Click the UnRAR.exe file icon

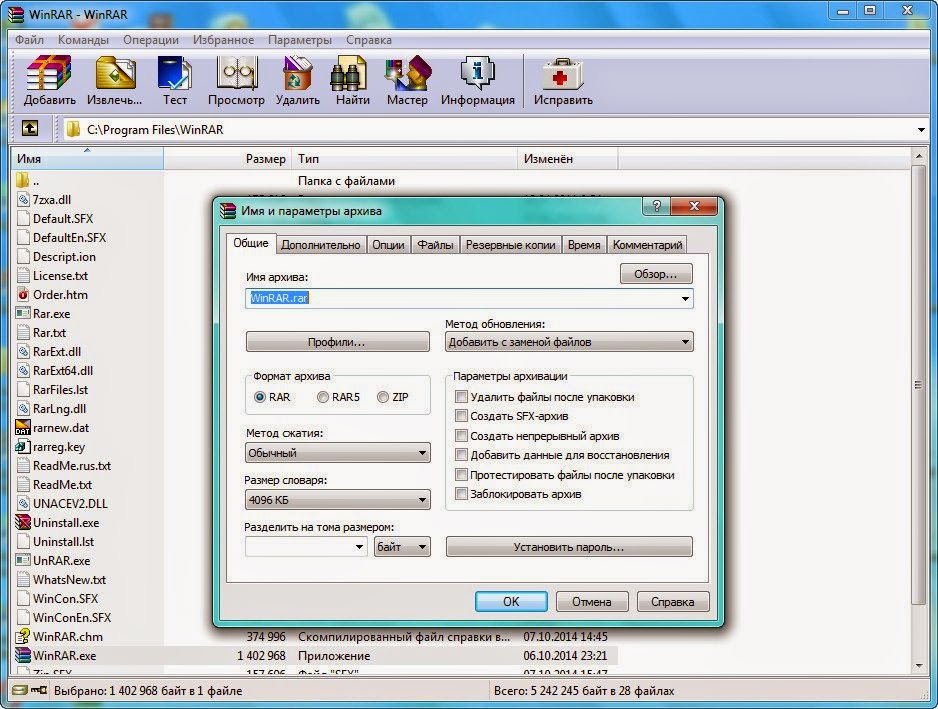[23, 561]
